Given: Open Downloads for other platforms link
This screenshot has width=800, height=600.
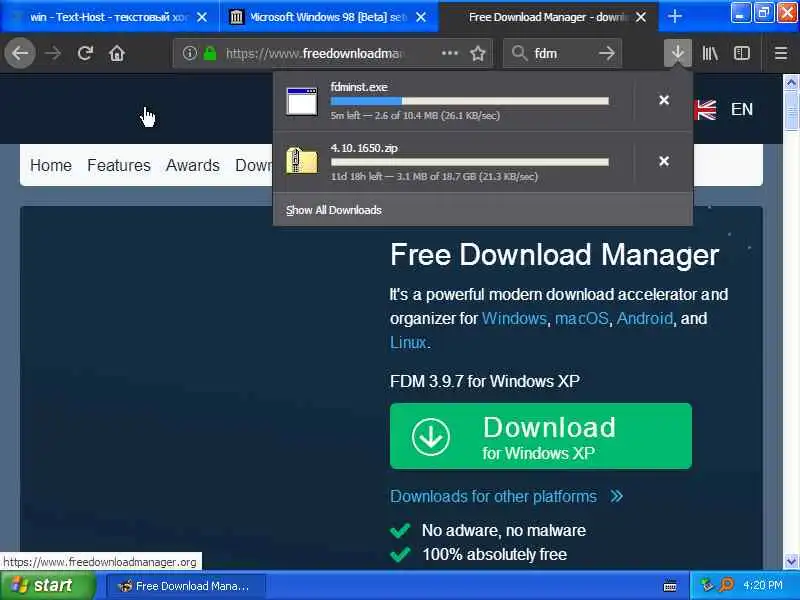Looking at the screenshot, I should pyautogui.click(x=507, y=496).
